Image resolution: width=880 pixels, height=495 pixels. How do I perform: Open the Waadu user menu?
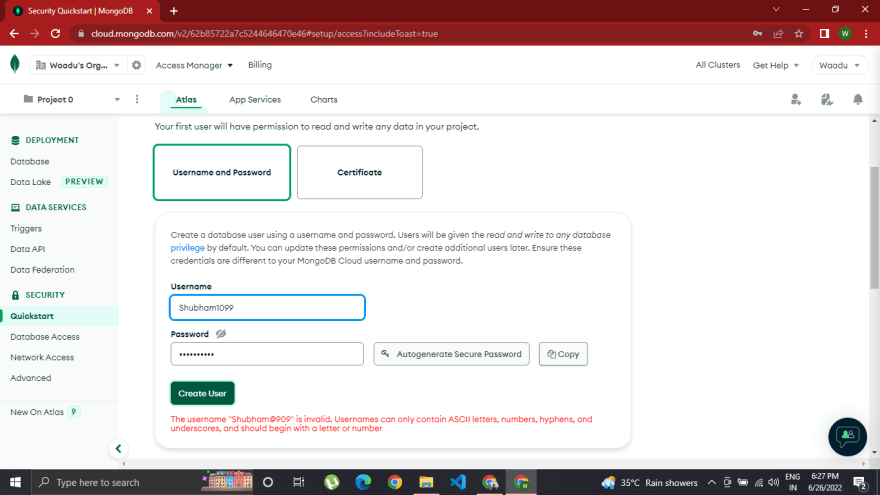click(x=839, y=65)
